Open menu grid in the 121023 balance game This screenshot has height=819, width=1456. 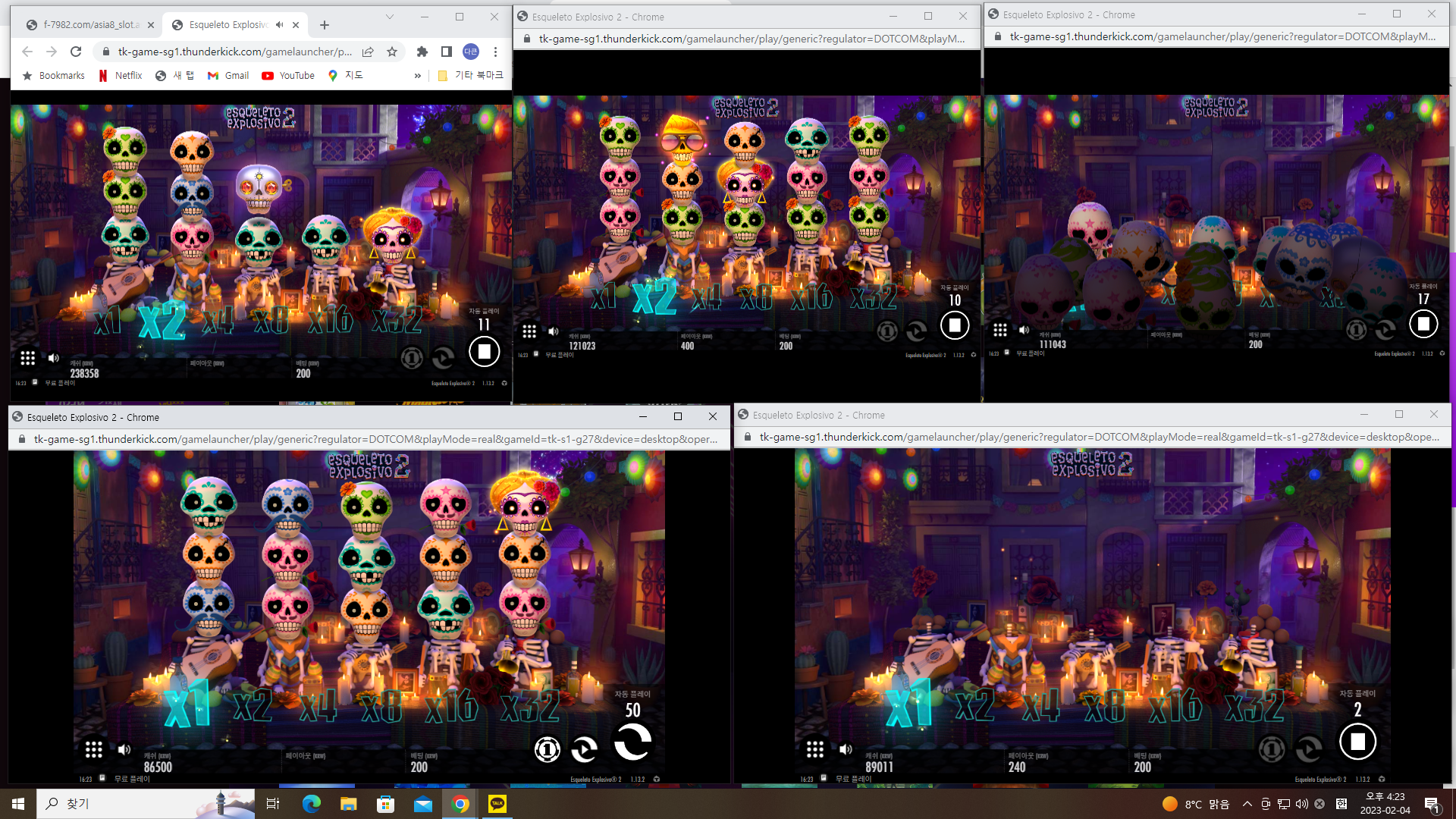click(x=529, y=331)
